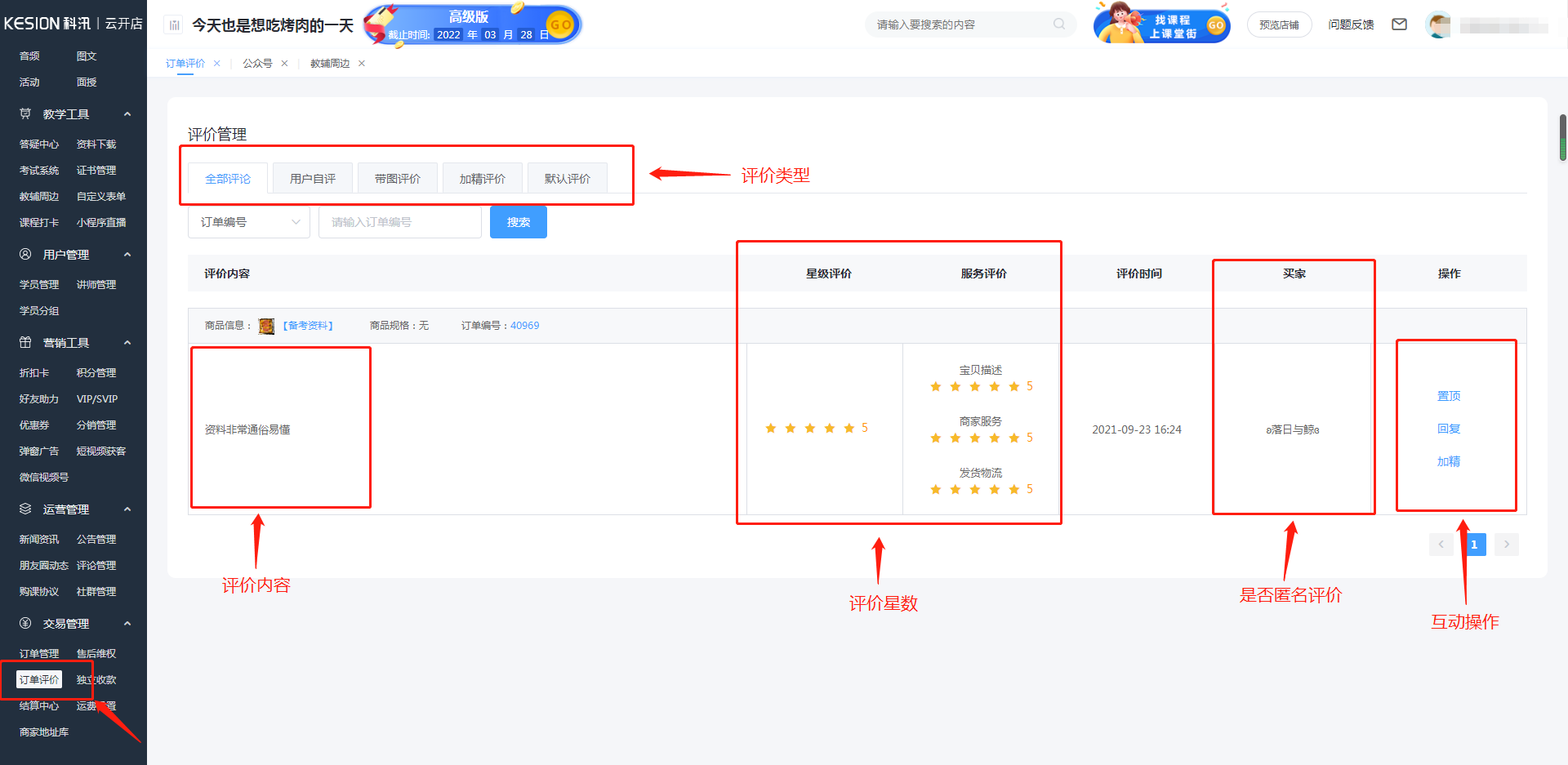
Task: Click the 高级版 GO banner
Action: pyautogui.click(x=472, y=24)
